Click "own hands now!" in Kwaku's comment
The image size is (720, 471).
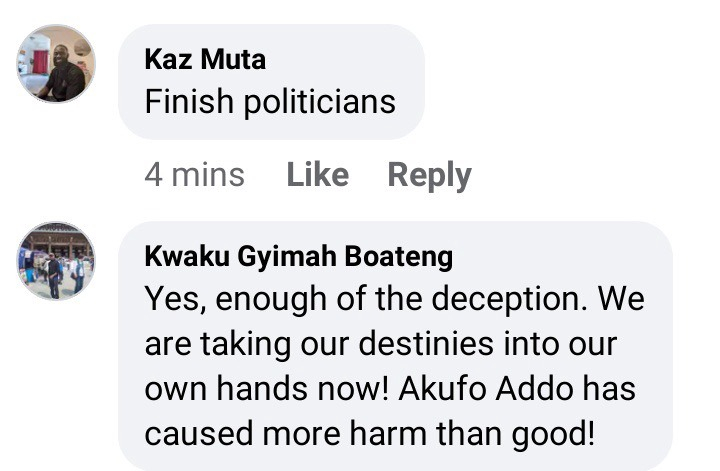tap(264, 388)
